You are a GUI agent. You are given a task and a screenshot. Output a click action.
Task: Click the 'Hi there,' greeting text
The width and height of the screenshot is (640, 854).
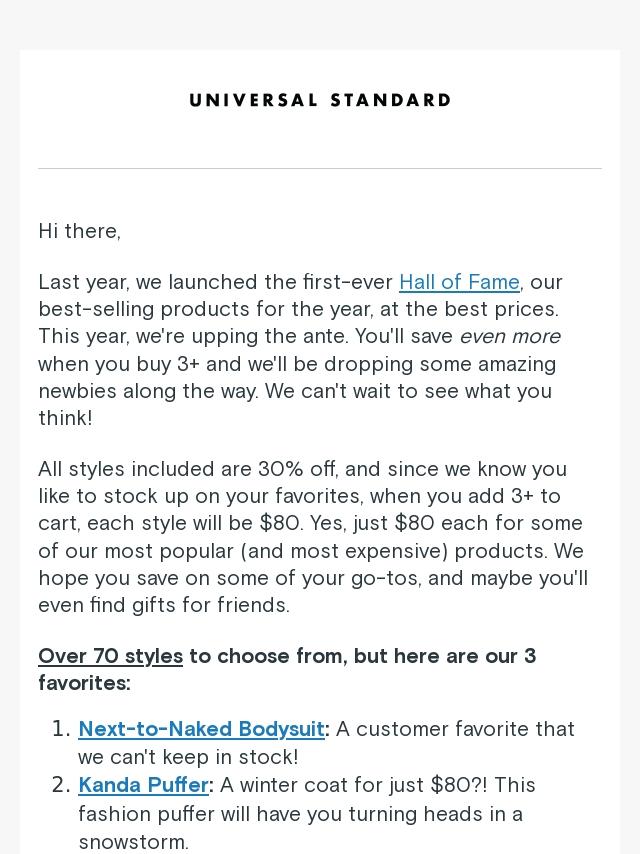coord(80,231)
